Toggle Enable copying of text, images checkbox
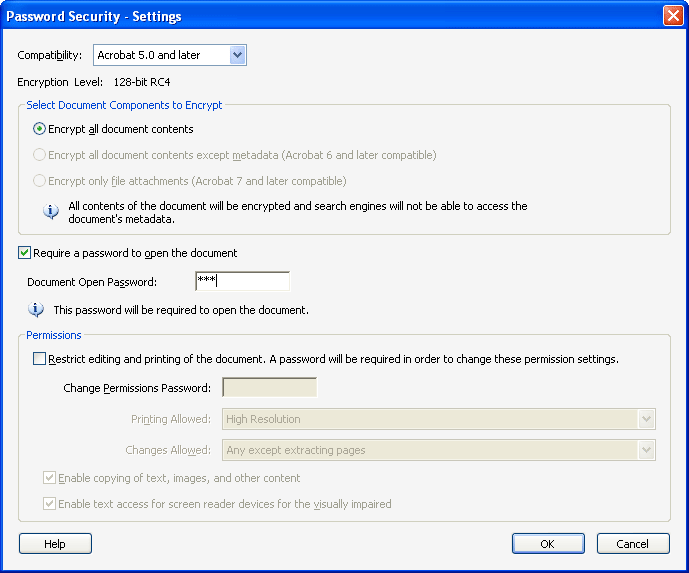The image size is (689, 573). [50, 478]
